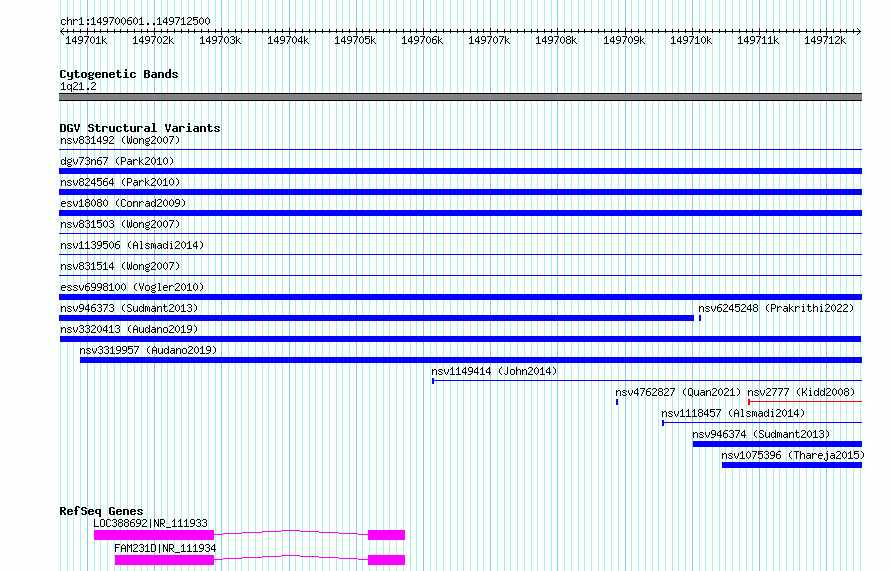The width and height of the screenshot is (890, 571).
Task: Open variant nsv946373 (Sudmant2013)
Action: pos(129,308)
